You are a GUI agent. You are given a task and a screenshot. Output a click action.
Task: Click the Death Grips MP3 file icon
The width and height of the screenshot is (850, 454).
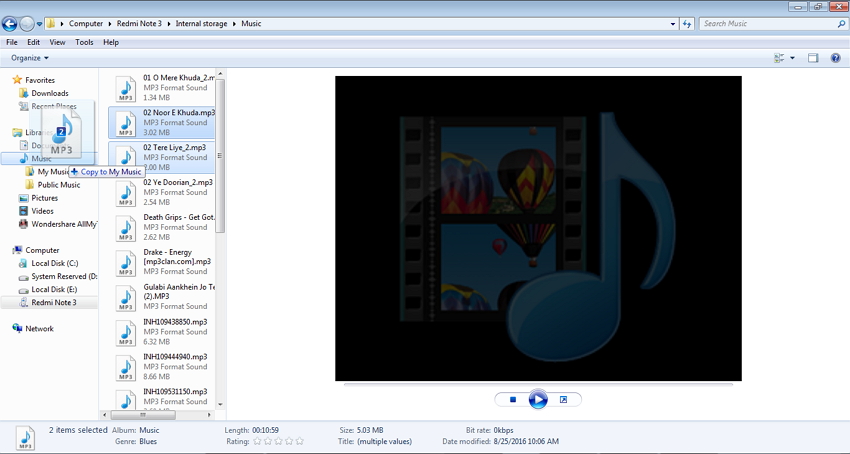click(x=126, y=228)
